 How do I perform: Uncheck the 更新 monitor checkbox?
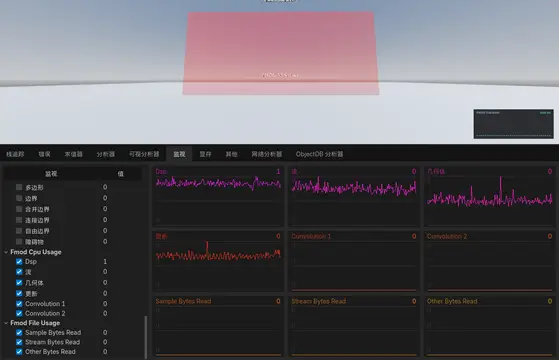coord(19,293)
